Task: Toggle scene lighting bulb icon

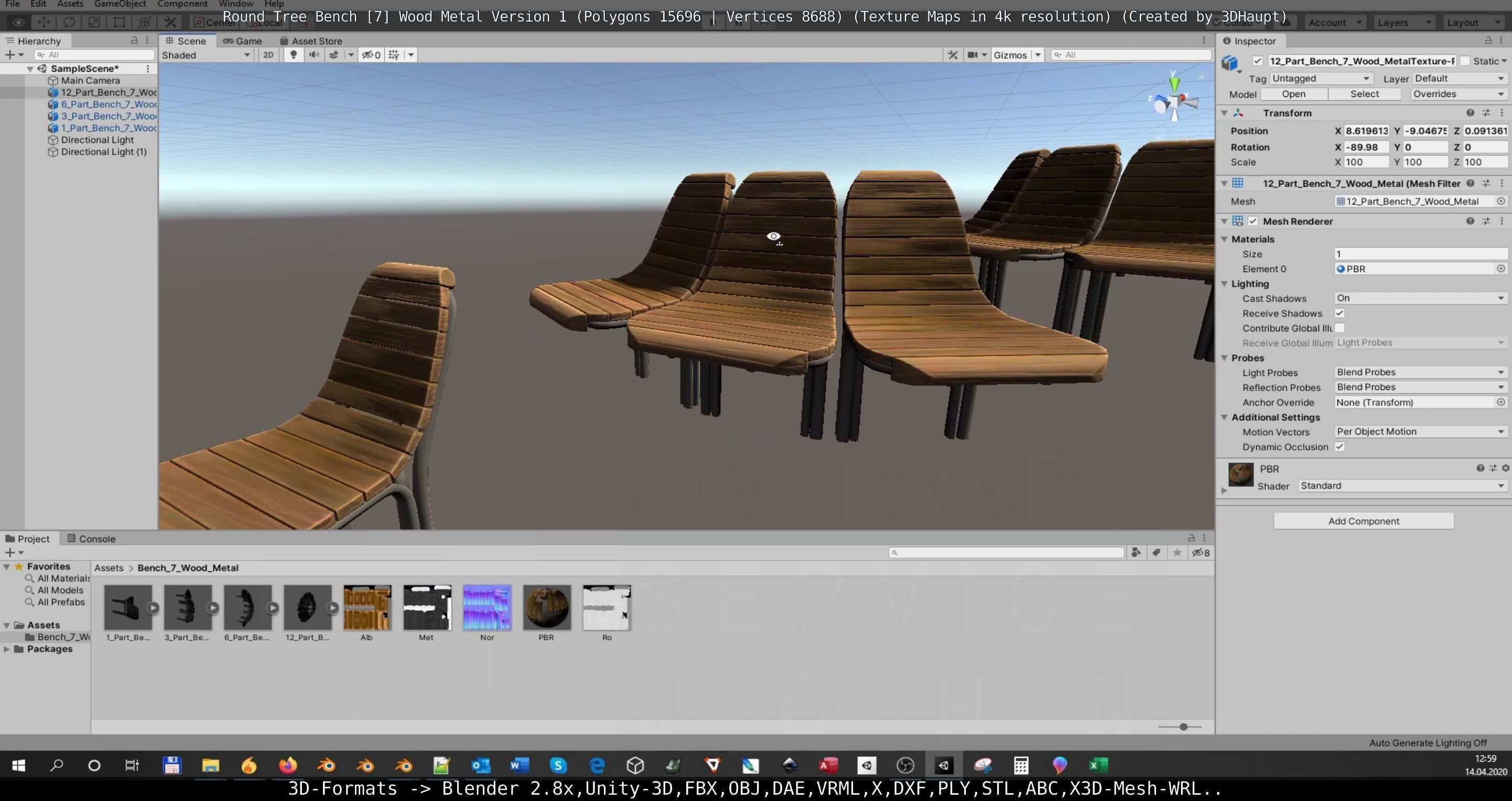Action: [294, 55]
